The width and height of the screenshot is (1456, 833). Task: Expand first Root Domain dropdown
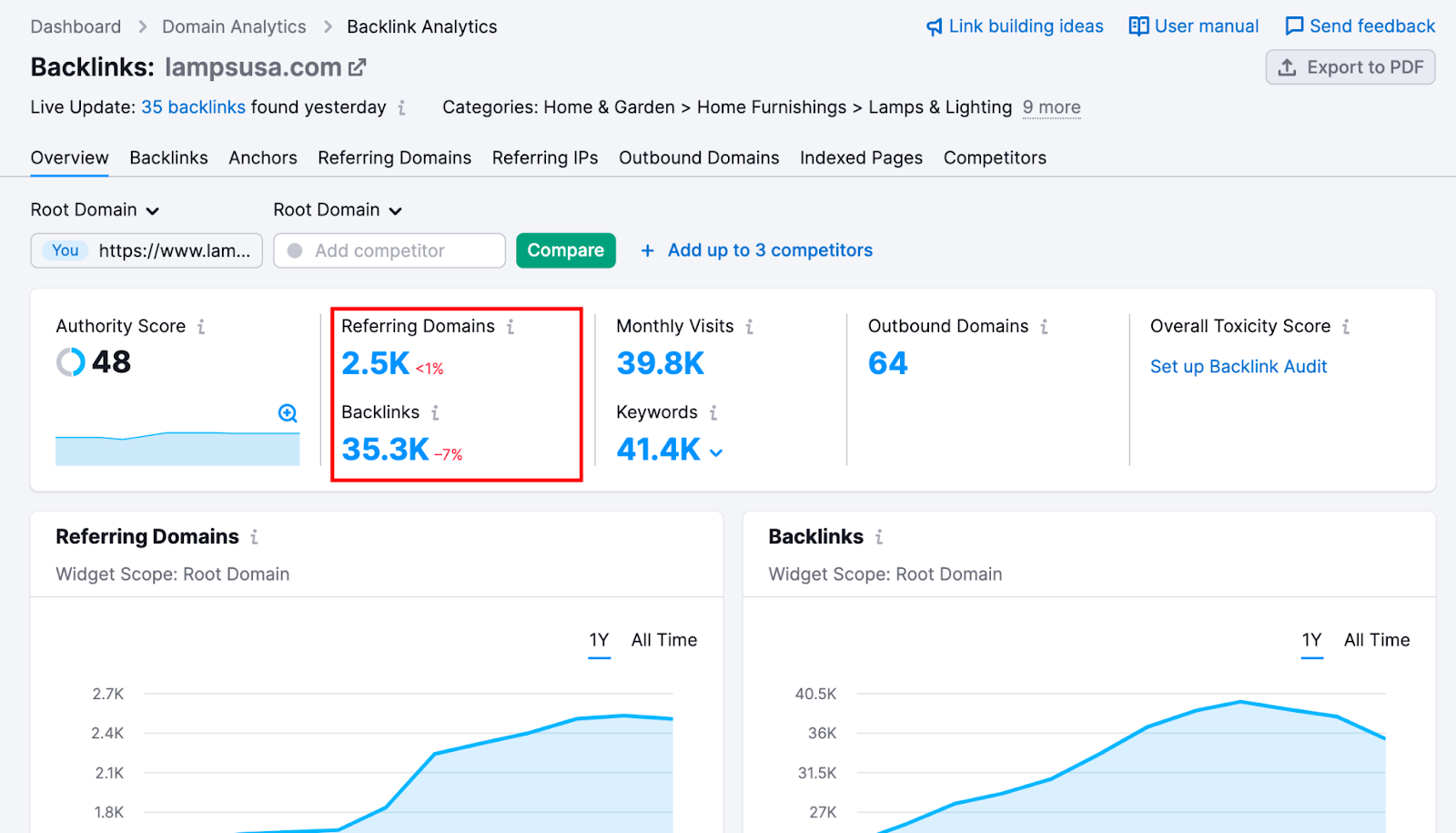(x=95, y=210)
